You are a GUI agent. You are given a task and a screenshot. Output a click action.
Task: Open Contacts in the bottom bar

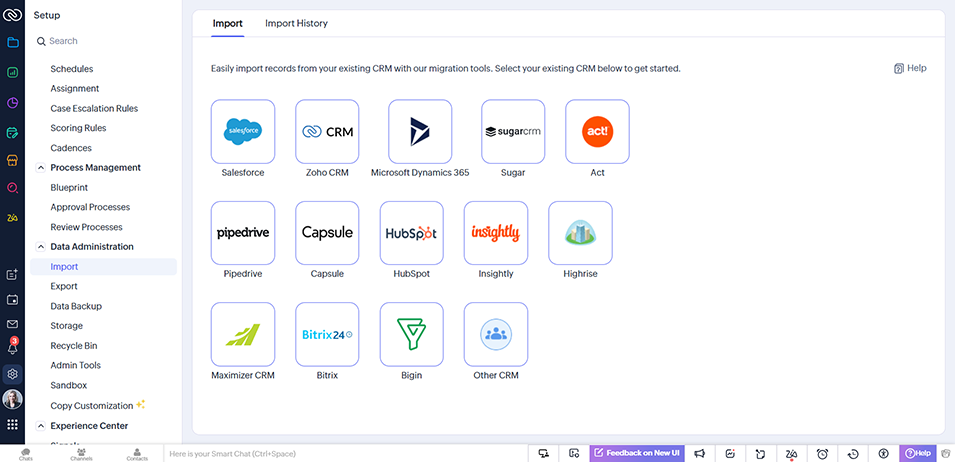tap(137, 453)
